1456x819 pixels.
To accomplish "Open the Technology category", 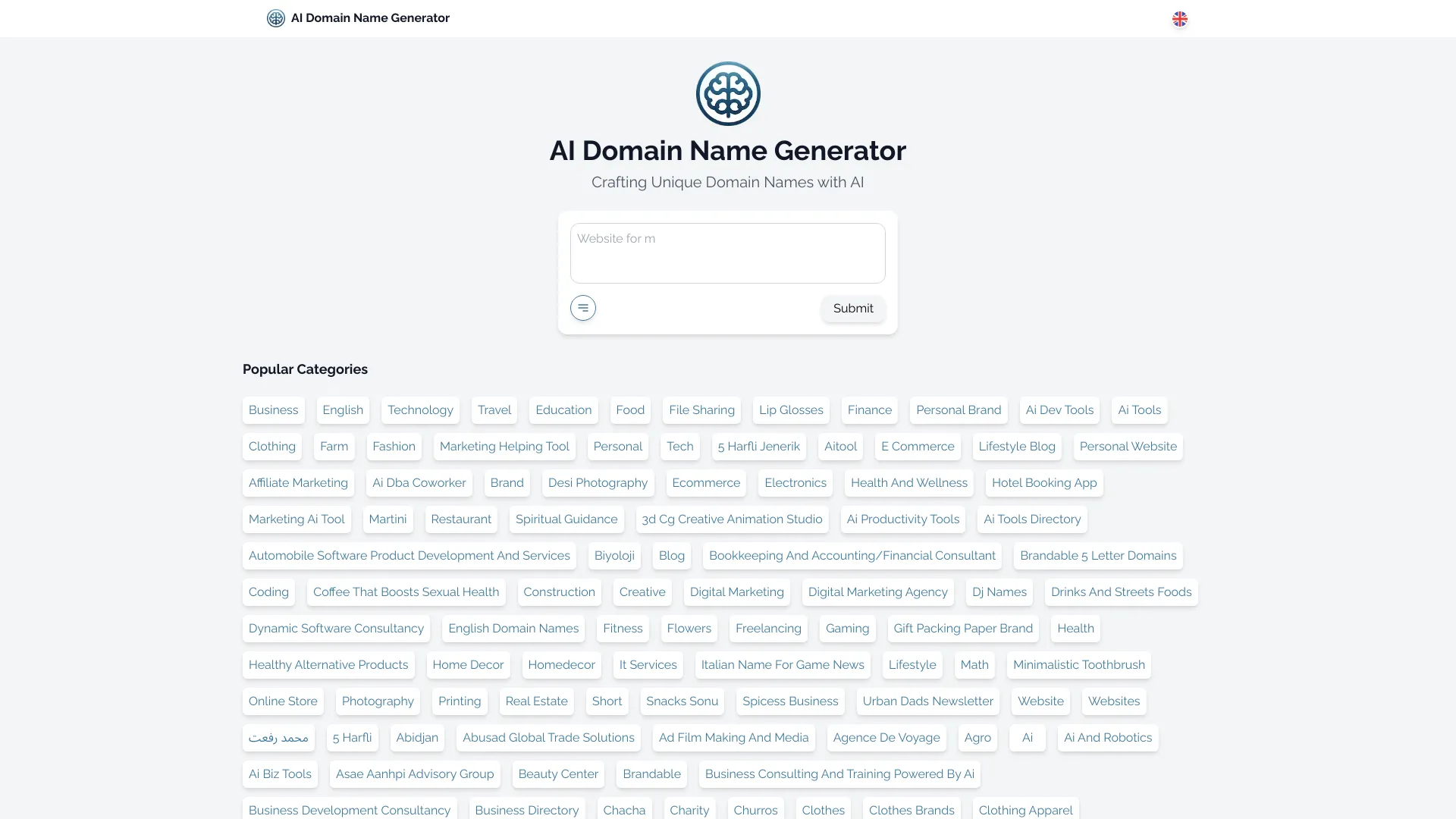I will pyautogui.click(x=420, y=410).
